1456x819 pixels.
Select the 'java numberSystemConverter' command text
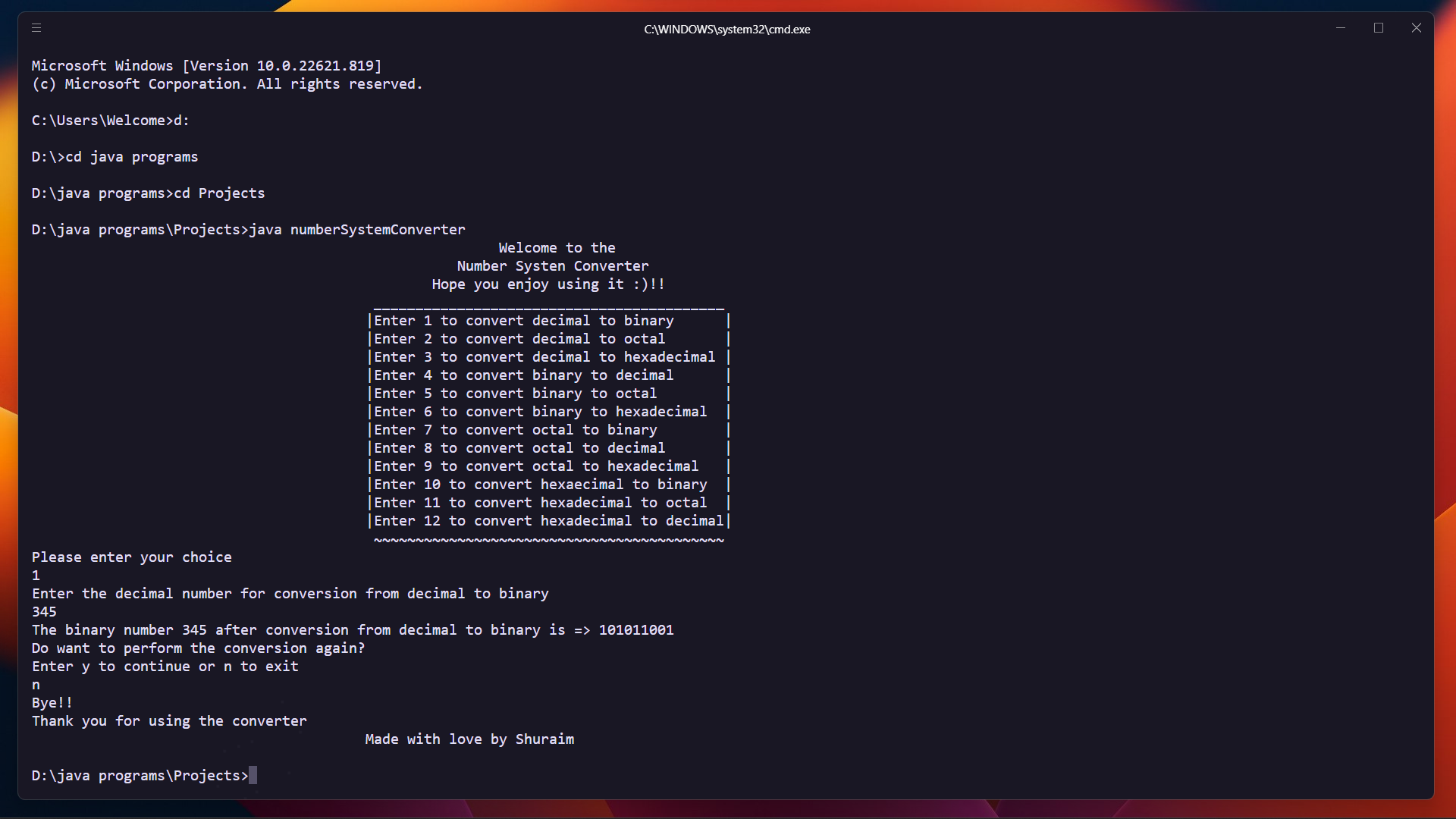coord(357,229)
